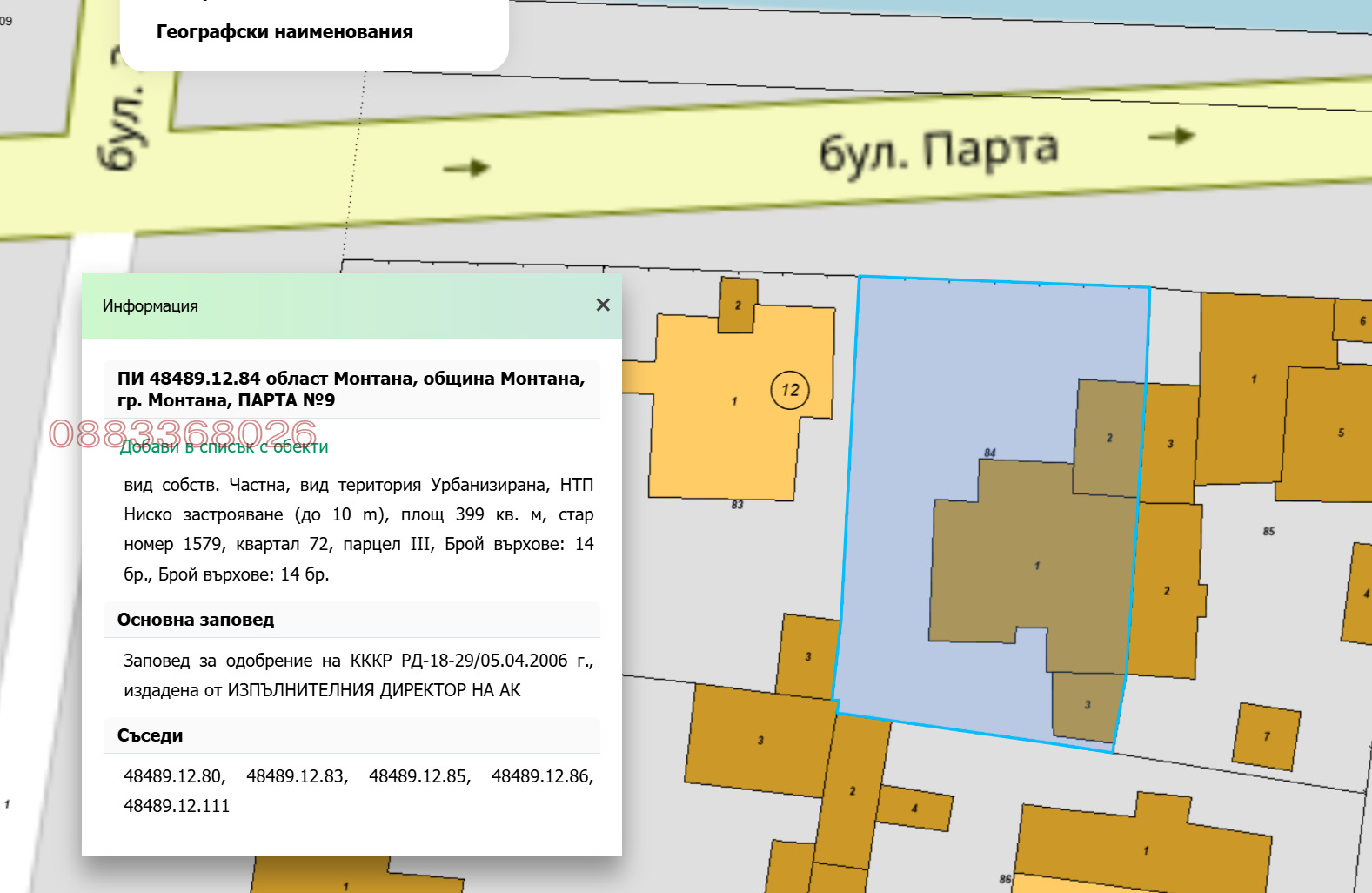The width and height of the screenshot is (1372, 893).
Task: Click the direction arrow left of 'бул. Парта' label
Action: click(x=467, y=167)
